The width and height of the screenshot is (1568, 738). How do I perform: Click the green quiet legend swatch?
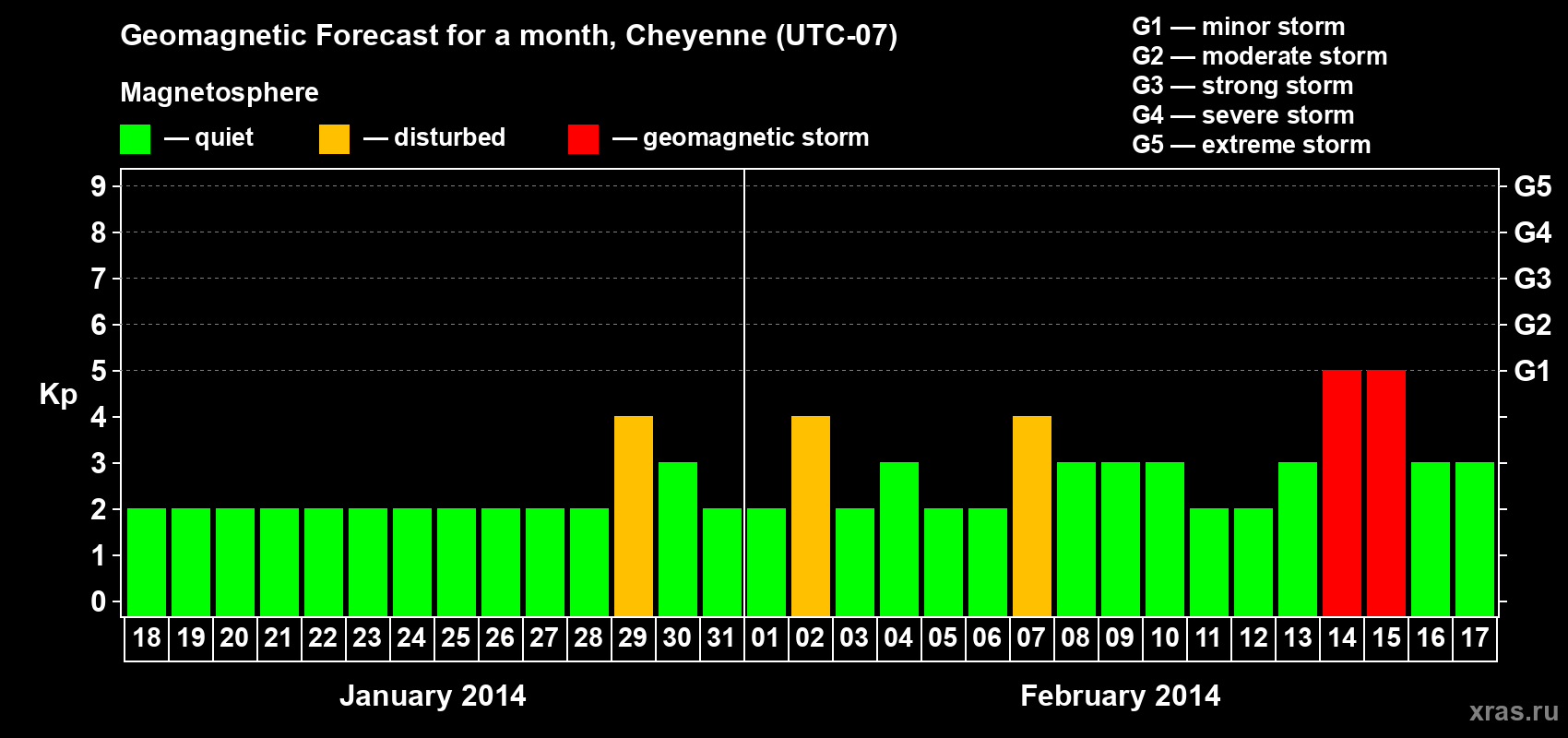[x=135, y=139]
